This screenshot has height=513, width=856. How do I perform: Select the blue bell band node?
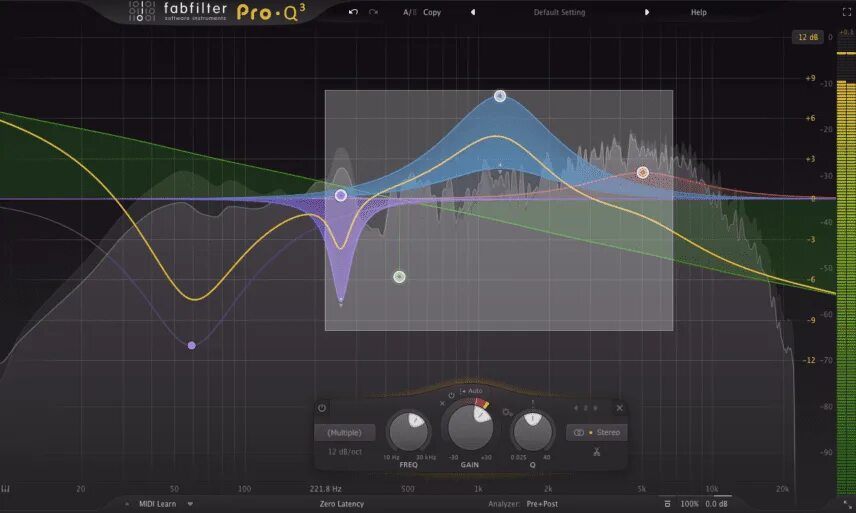(500, 97)
